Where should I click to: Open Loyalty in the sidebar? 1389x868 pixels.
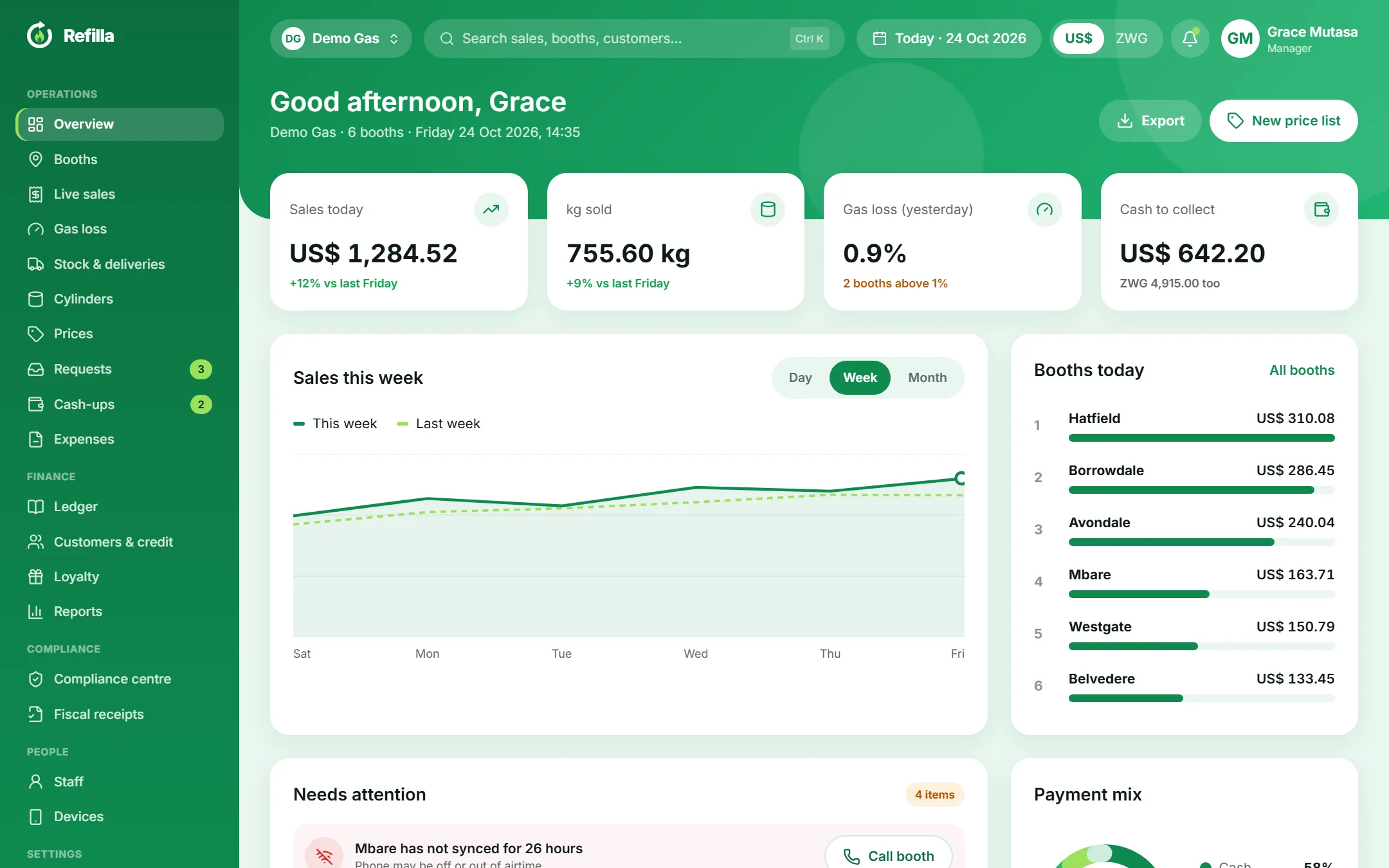(120, 577)
